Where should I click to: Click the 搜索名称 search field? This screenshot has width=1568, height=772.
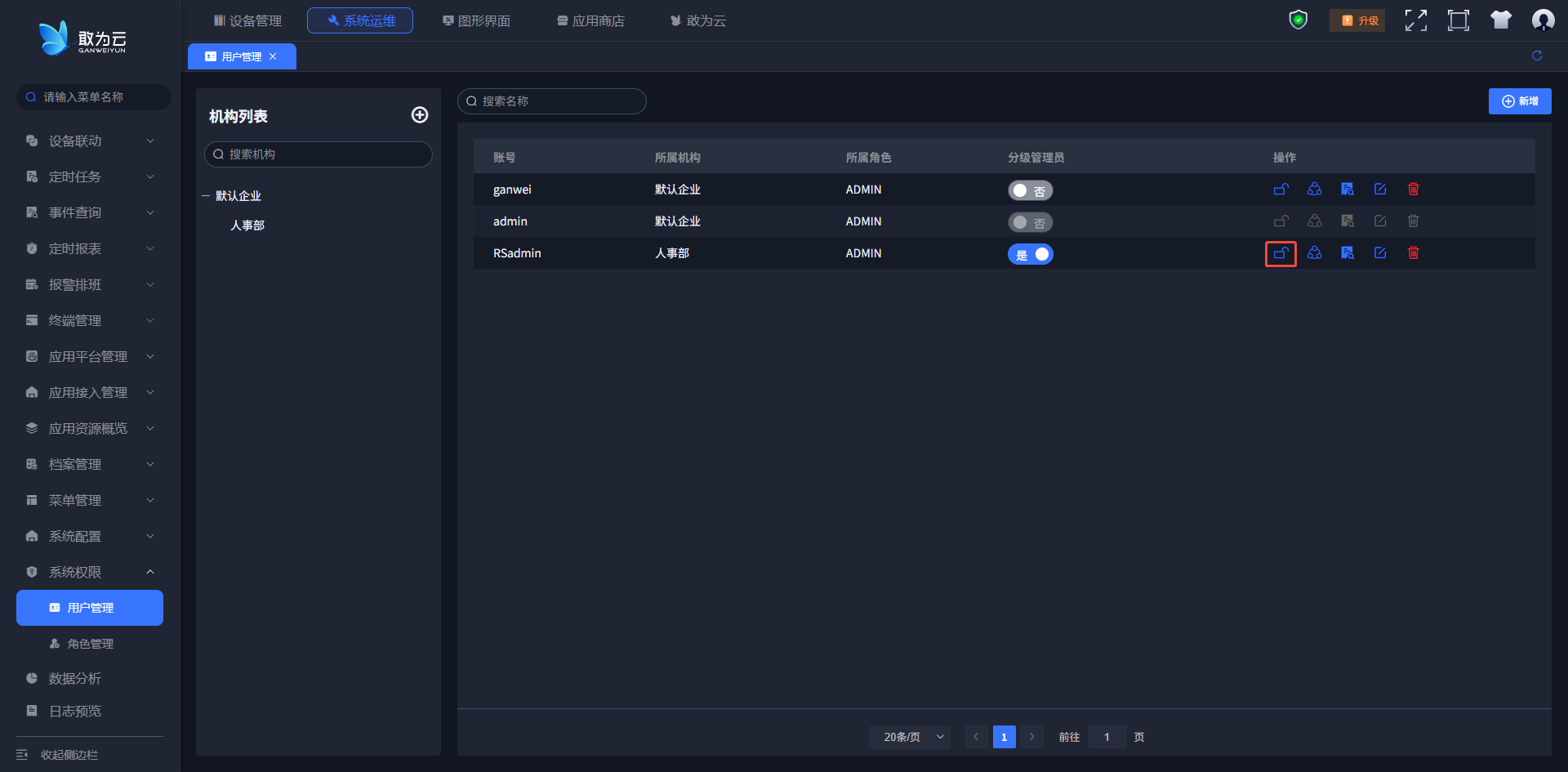click(x=552, y=101)
